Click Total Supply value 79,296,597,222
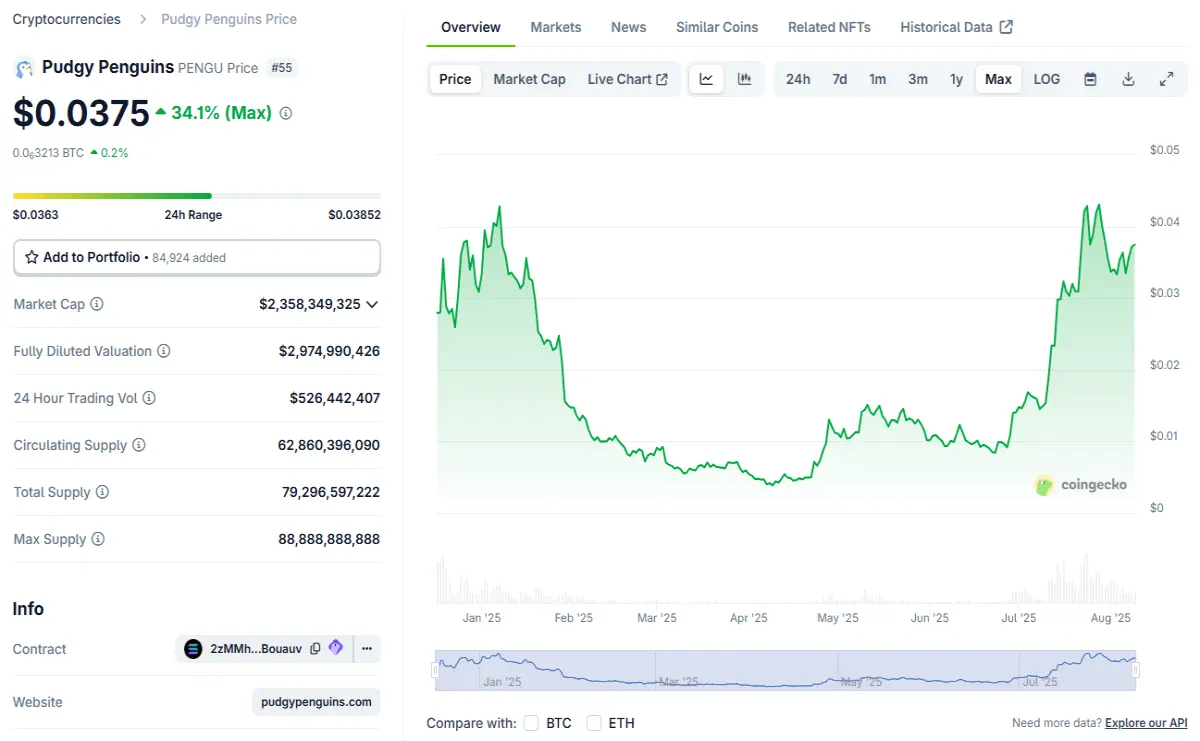Screen dimensions: 1200x741 click(x=331, y=492)
